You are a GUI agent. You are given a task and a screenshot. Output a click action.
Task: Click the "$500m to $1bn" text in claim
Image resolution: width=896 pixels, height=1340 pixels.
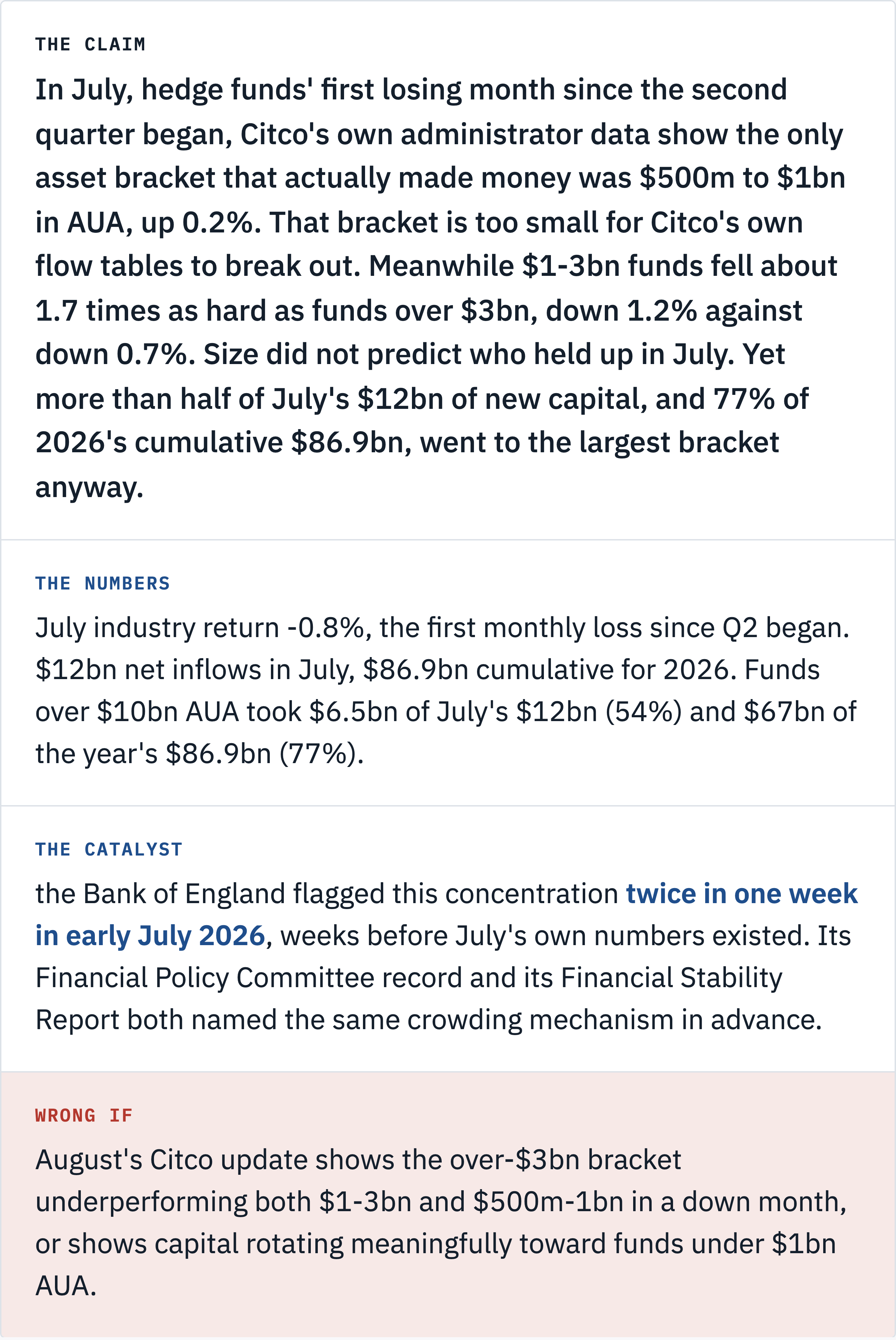742,178
